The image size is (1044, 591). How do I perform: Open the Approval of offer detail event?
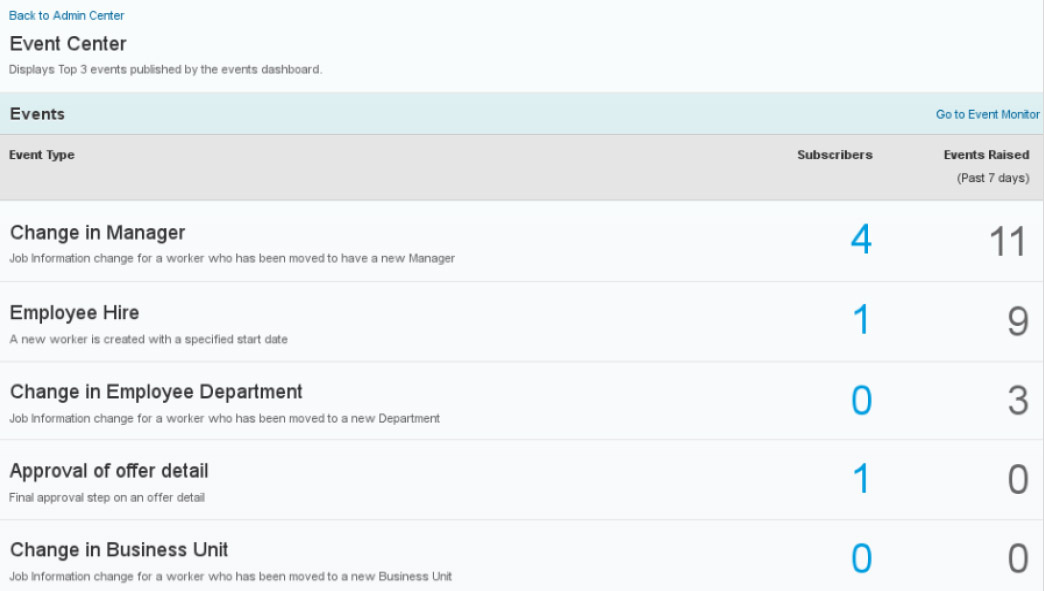tap(109, 470)
